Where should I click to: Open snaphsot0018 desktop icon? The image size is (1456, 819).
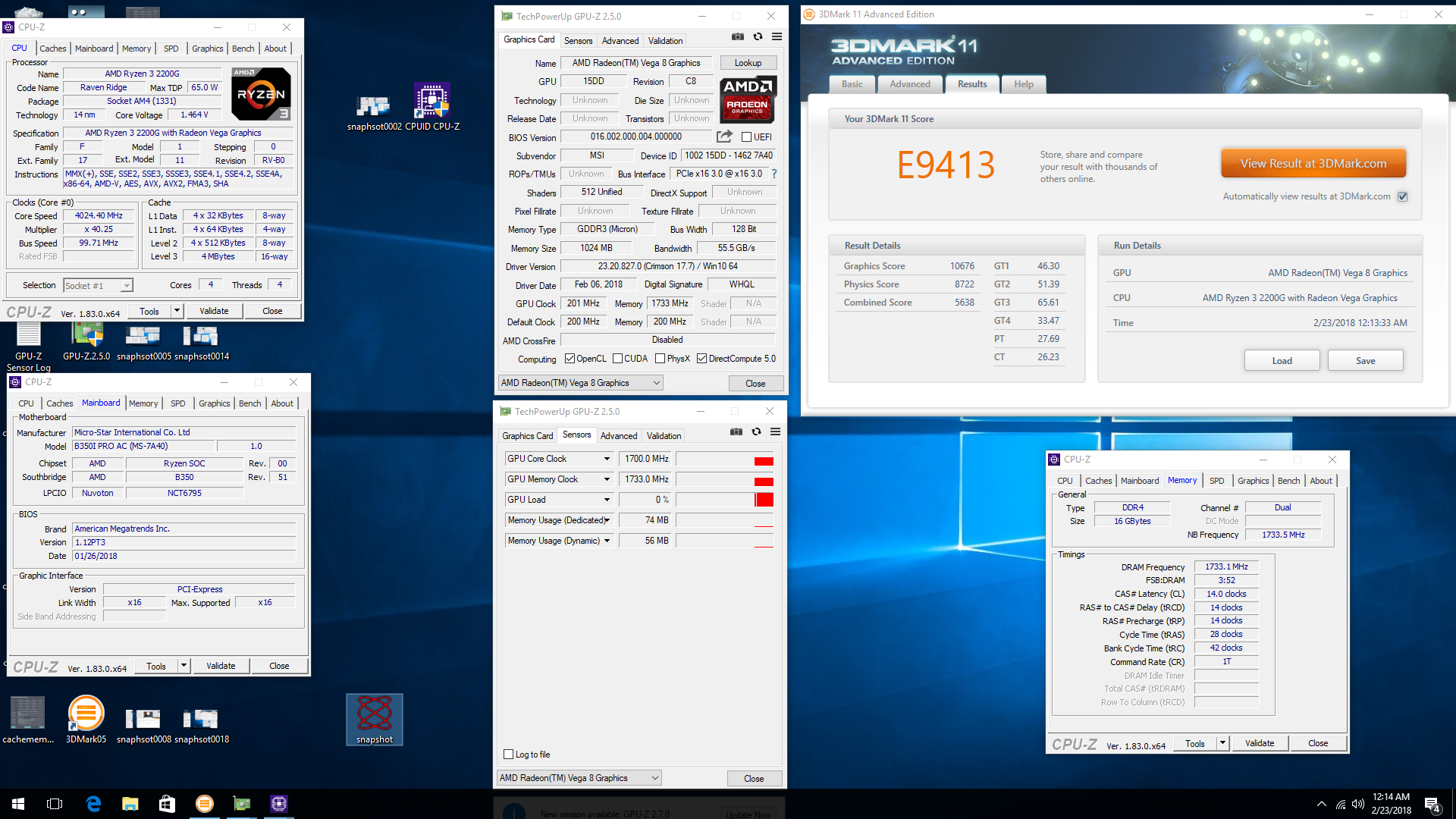click(x=202, y=726)
